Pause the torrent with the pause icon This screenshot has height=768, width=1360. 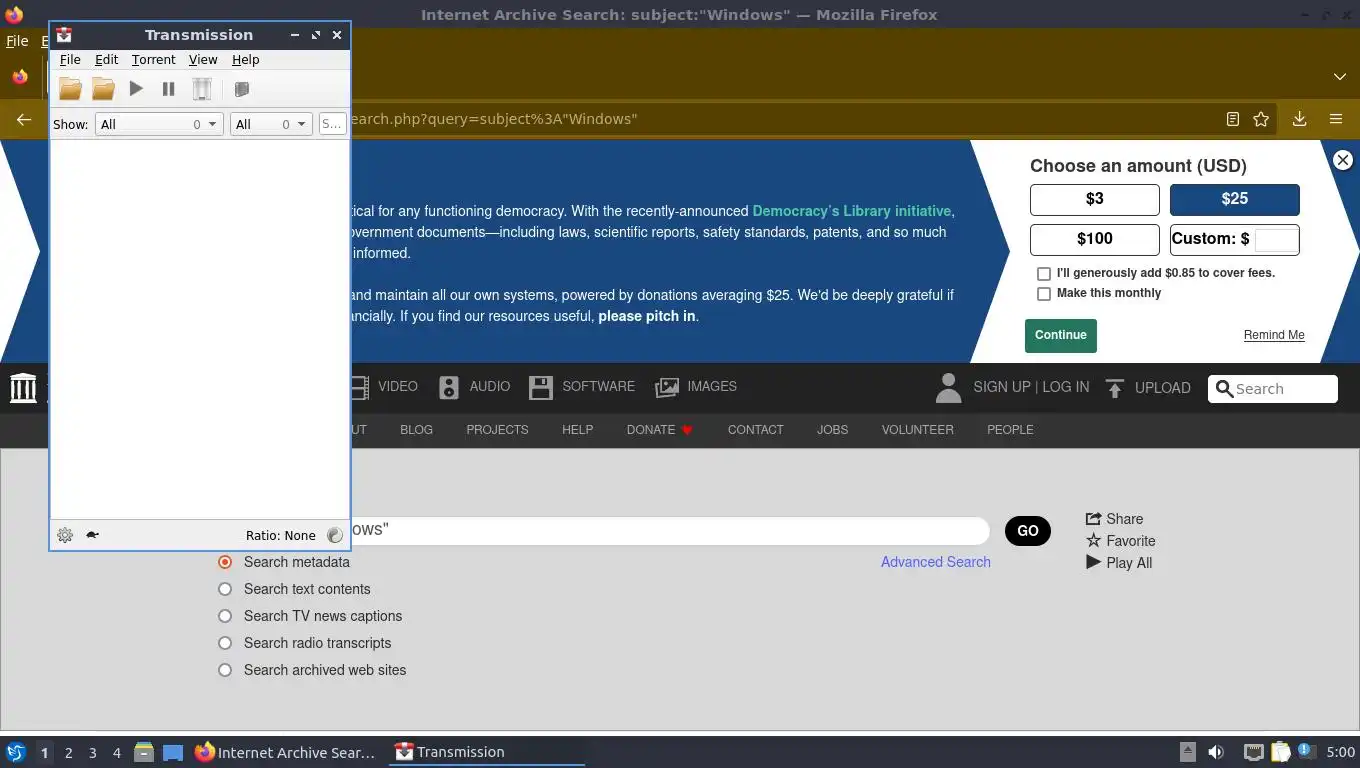point(168,89)
